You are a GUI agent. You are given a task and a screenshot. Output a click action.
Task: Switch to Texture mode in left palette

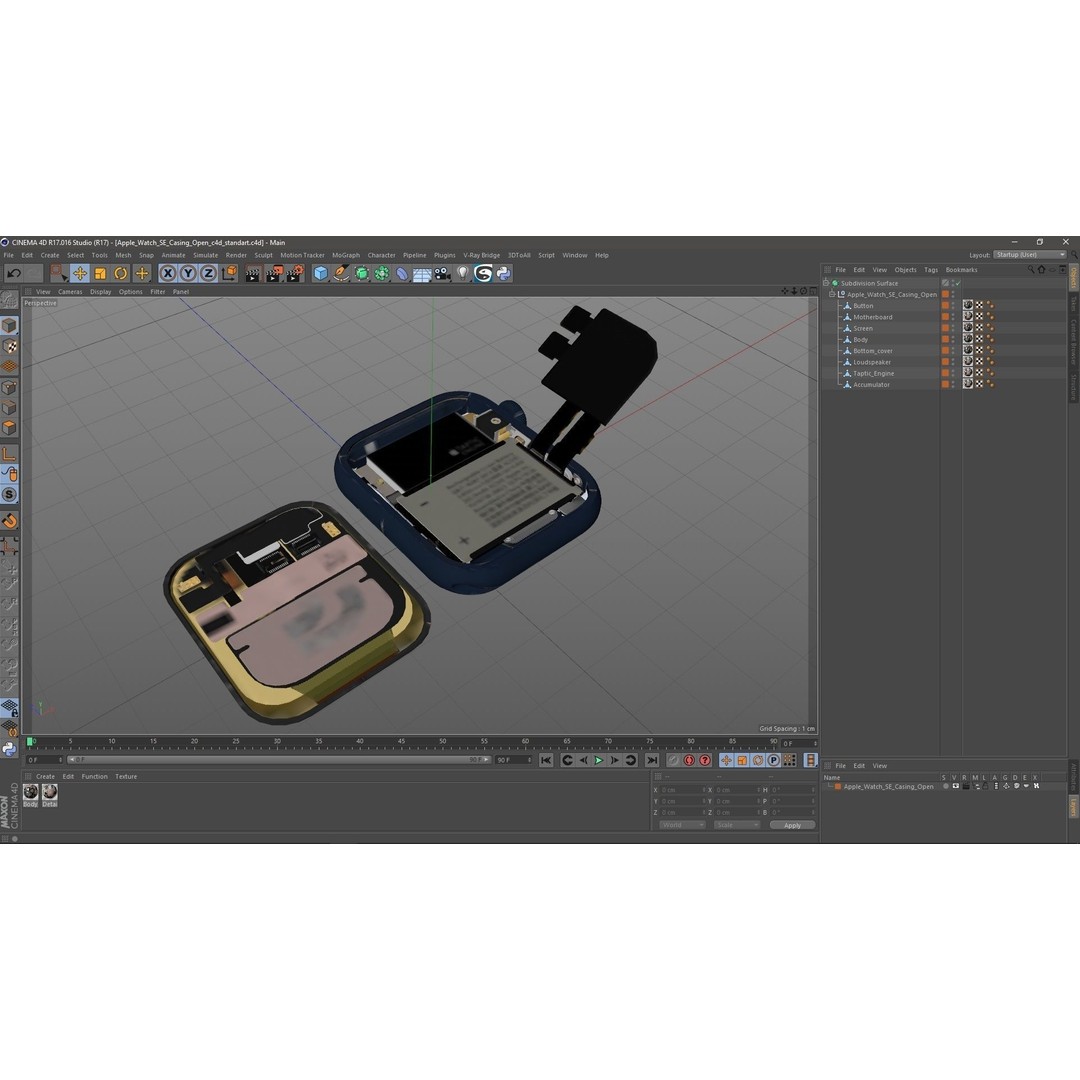click(9, 346)
